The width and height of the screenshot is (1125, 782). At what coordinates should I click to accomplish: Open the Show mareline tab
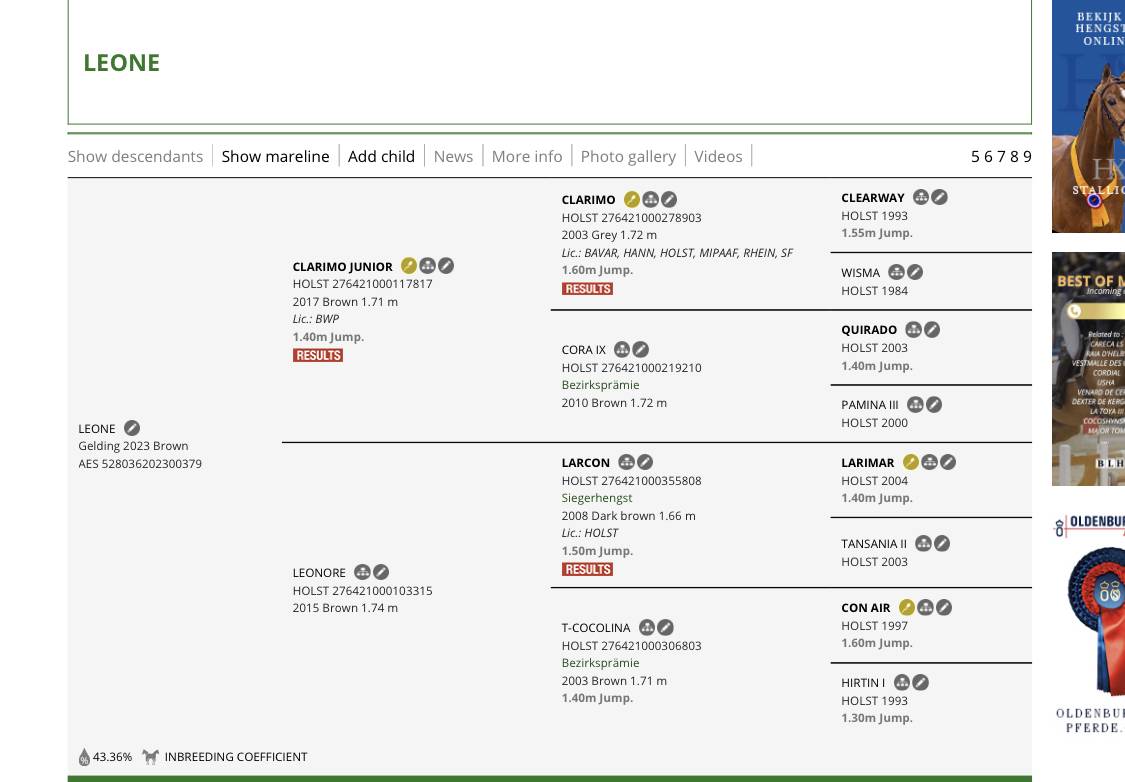275,156
